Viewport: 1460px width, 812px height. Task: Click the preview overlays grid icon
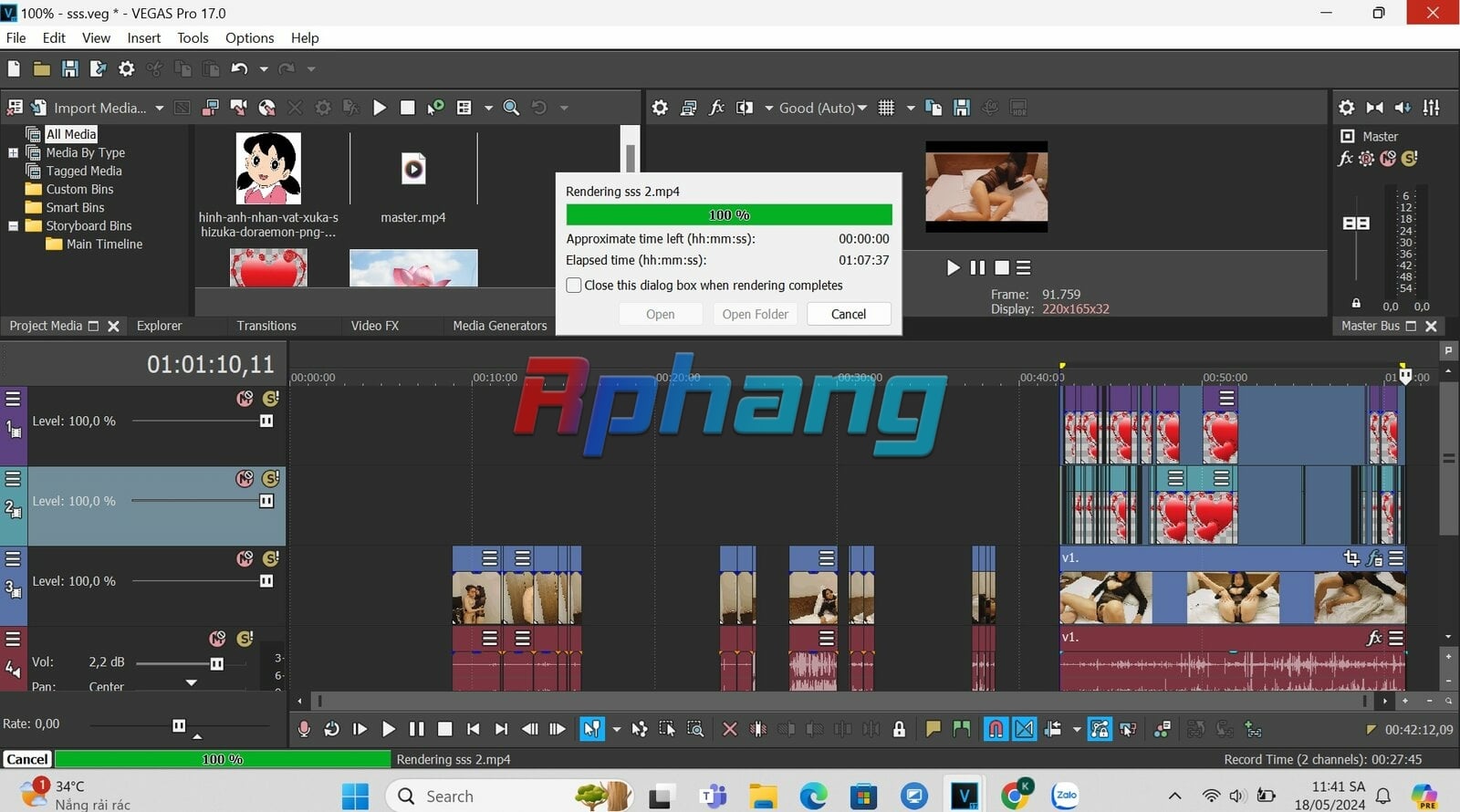(x=886, y=108)
